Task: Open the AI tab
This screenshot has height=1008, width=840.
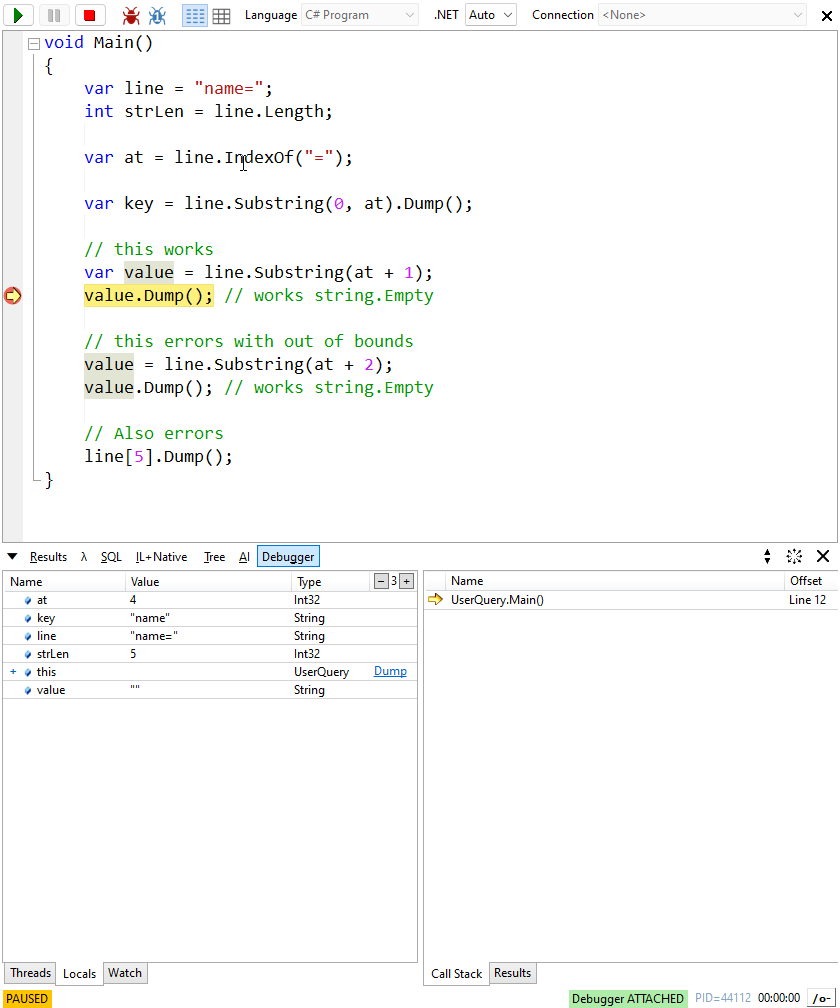Action: click(x=244, y=557)
